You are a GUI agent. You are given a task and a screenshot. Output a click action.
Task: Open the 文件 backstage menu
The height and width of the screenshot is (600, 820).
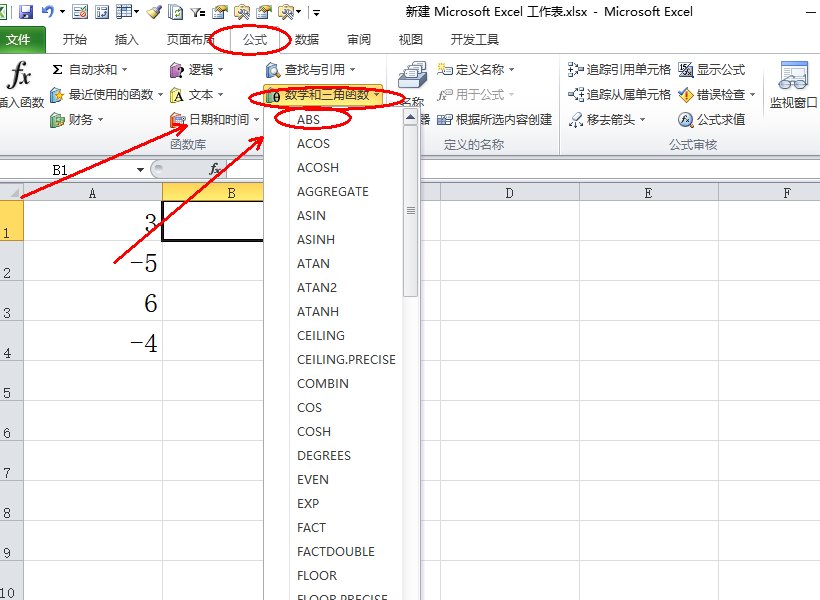pyautogui.click(x=22, y=39)
